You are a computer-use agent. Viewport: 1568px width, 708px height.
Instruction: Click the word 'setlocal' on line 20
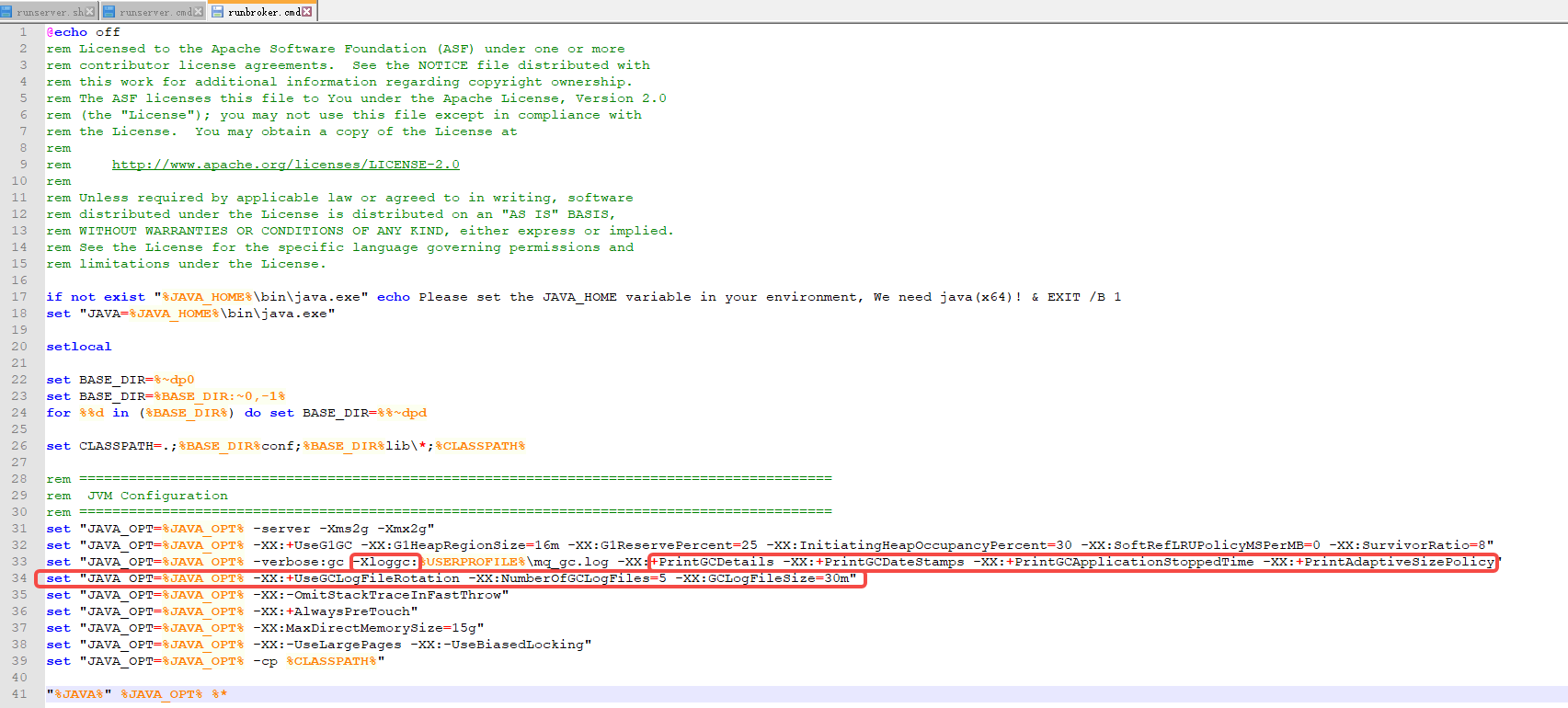(79, 347)
